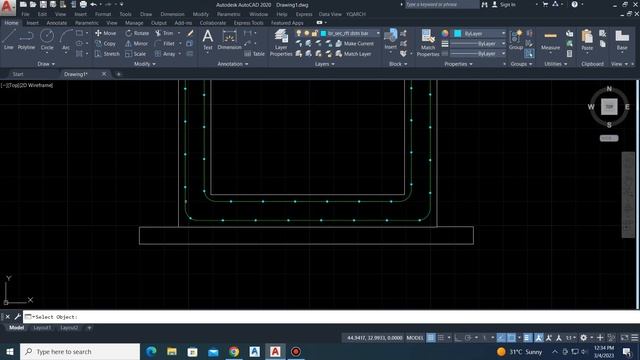Click the Array tool
Viewport: 640px width, 360px height.
point(165,53)
